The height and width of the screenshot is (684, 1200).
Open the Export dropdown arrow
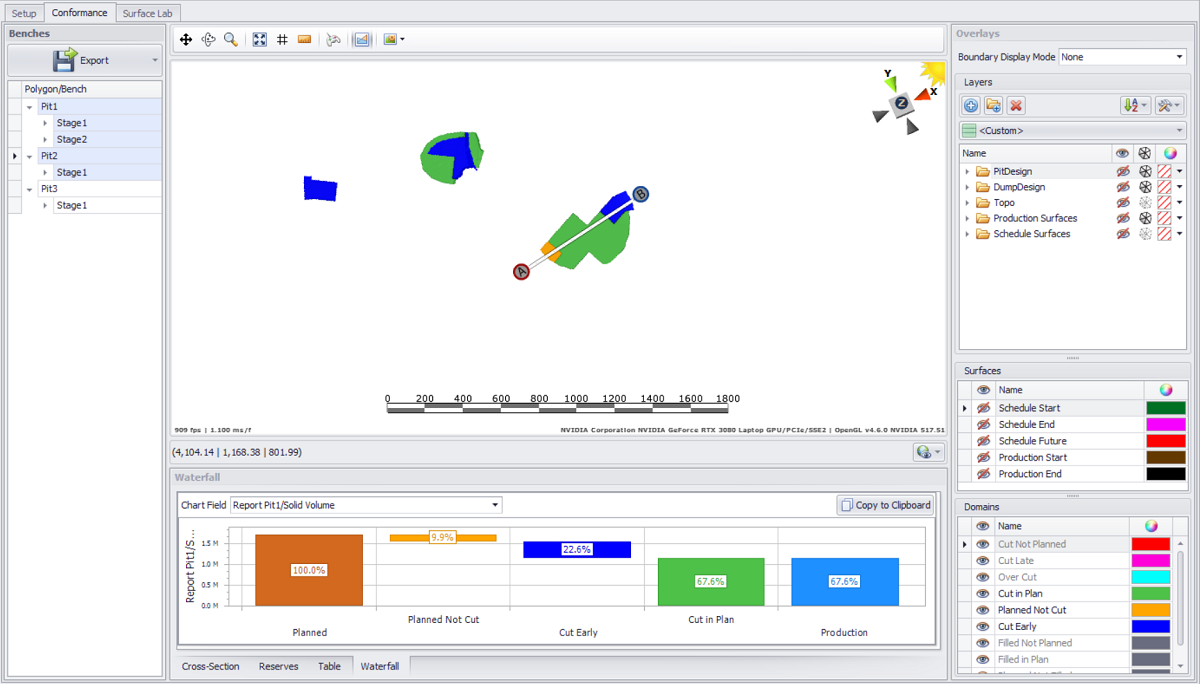(155, 61)
